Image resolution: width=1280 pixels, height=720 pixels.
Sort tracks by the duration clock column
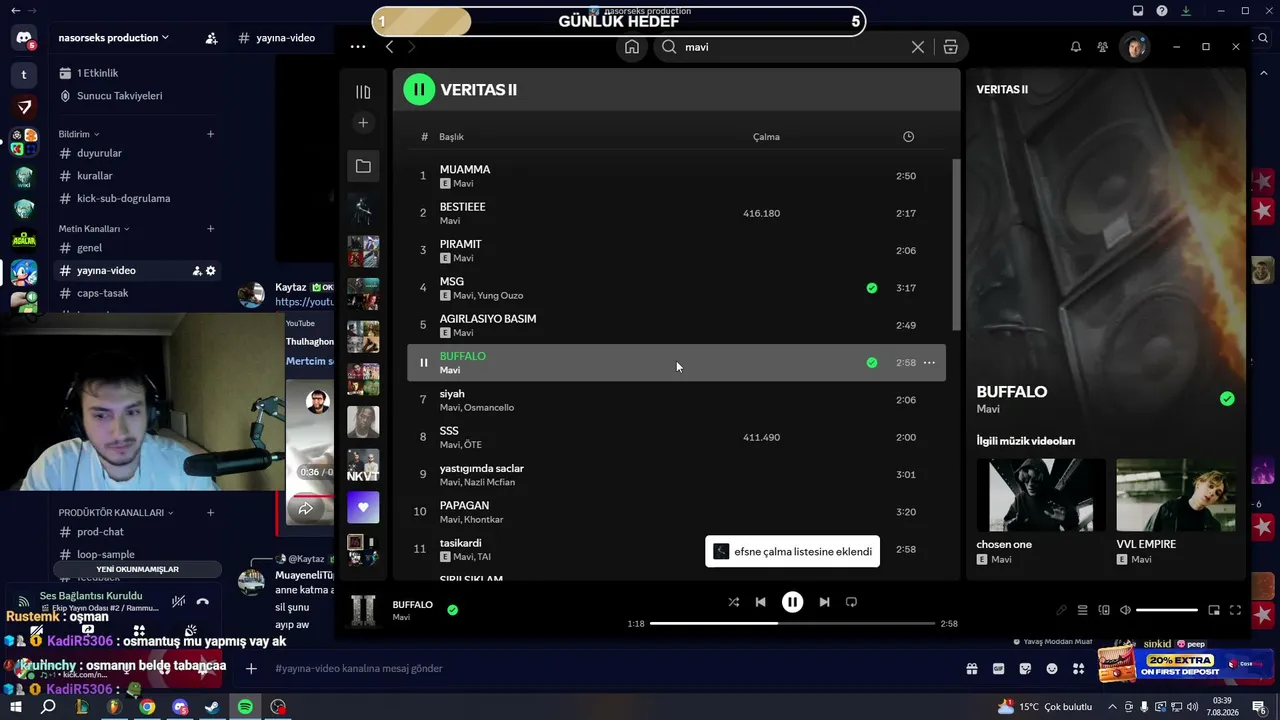(908, 137)
